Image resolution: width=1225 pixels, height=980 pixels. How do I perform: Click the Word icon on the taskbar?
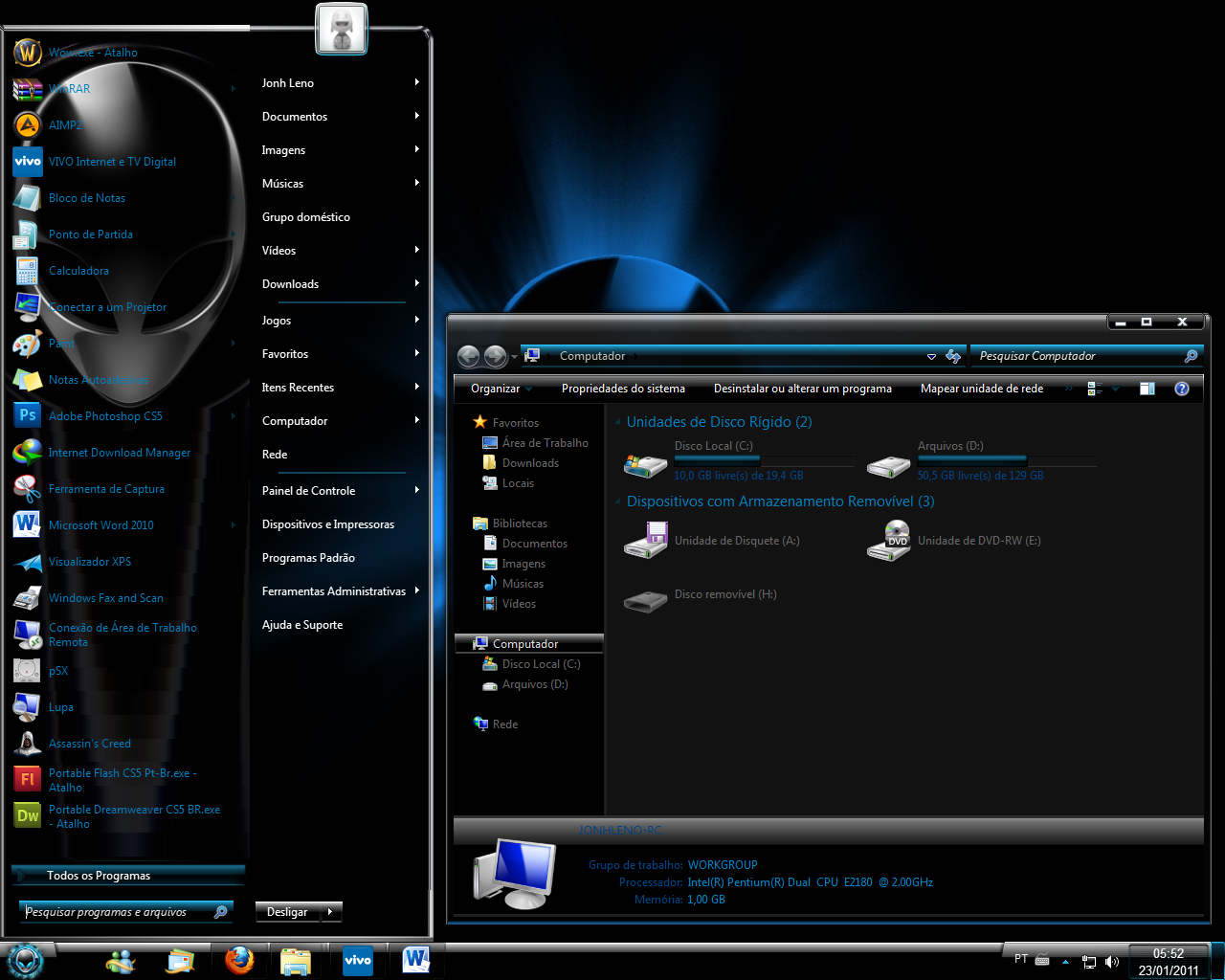[x=416, y=960]
